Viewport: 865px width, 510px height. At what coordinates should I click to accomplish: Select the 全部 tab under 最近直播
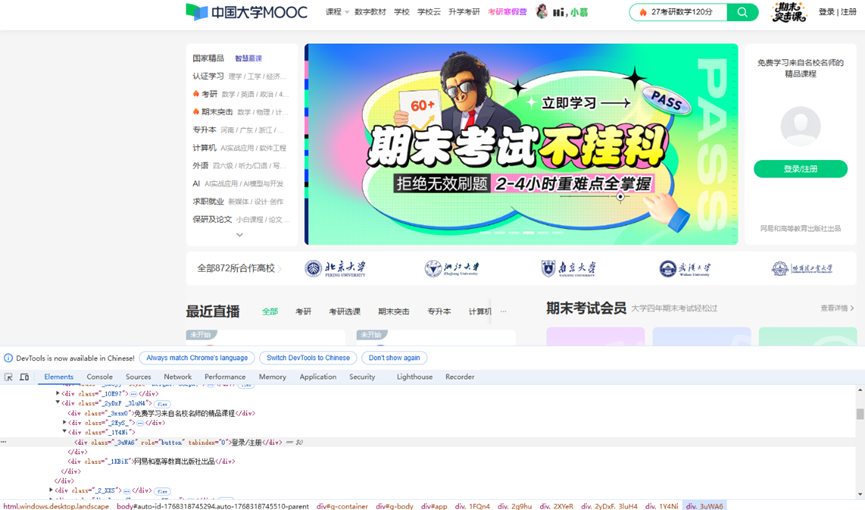(270, 311)
